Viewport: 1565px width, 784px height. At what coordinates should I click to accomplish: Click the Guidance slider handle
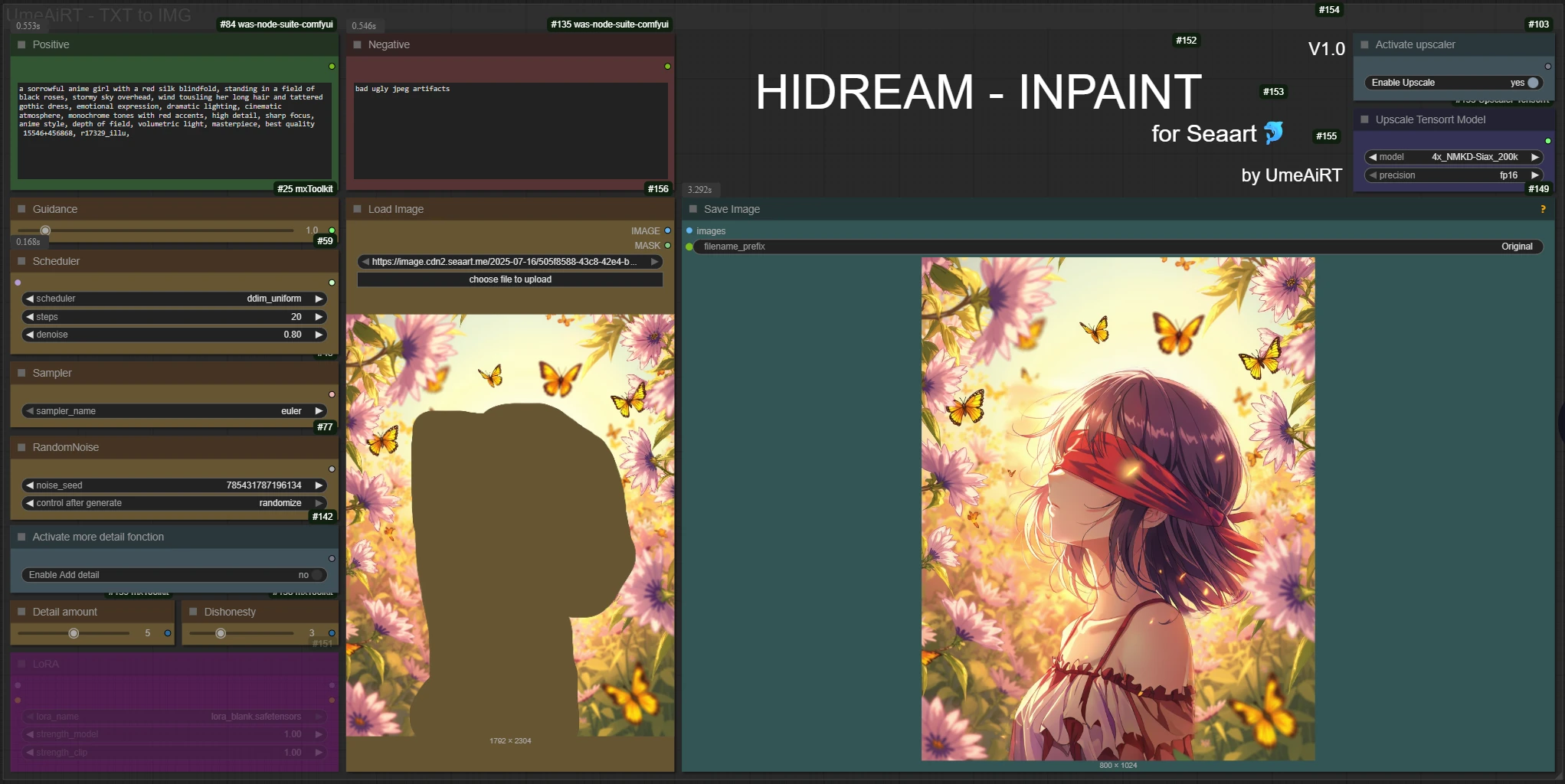coord(45,230)
